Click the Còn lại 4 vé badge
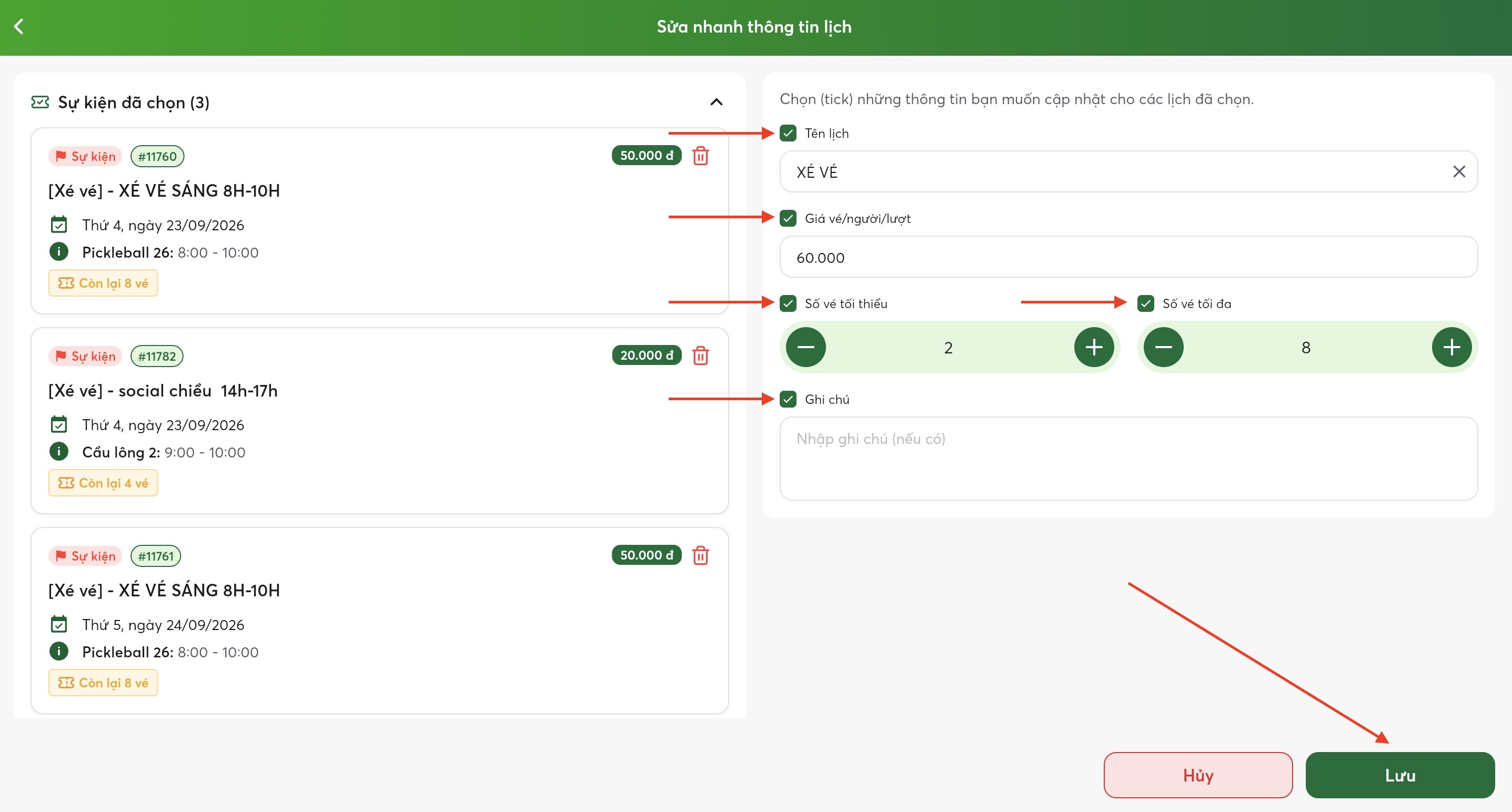Screen dimensions: 1512x812 pyautogui.click(x=103, y=482)
